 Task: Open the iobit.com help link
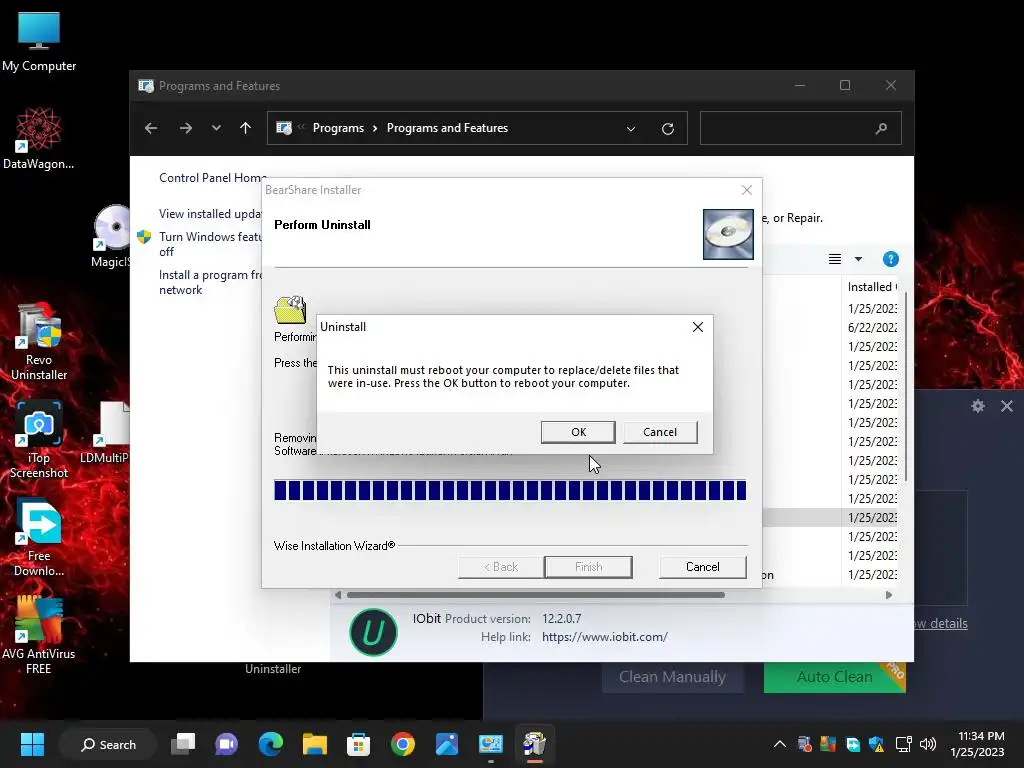(605, 637)
